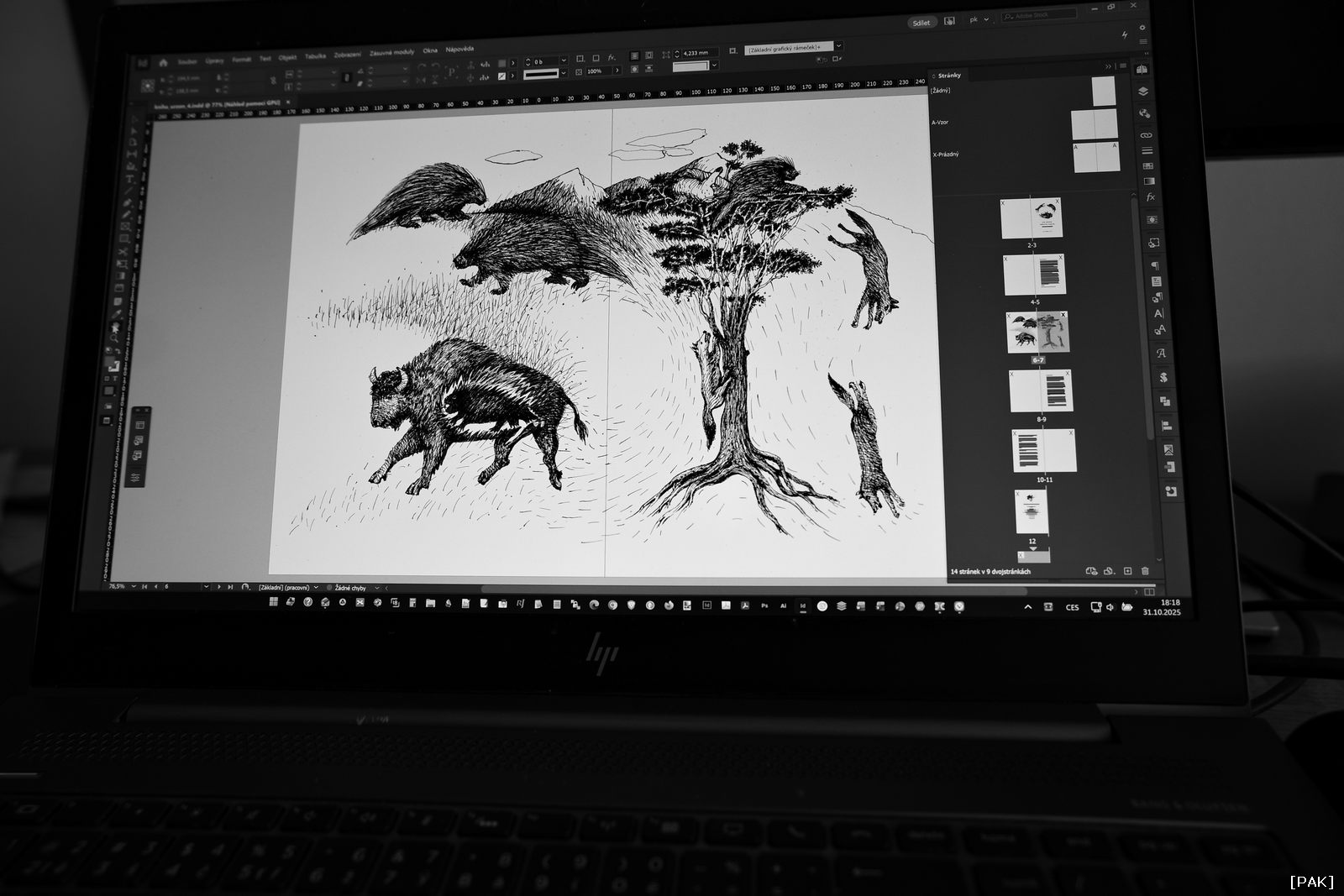Open the Gradient panel icon in dock

[x=1149, y=181]
